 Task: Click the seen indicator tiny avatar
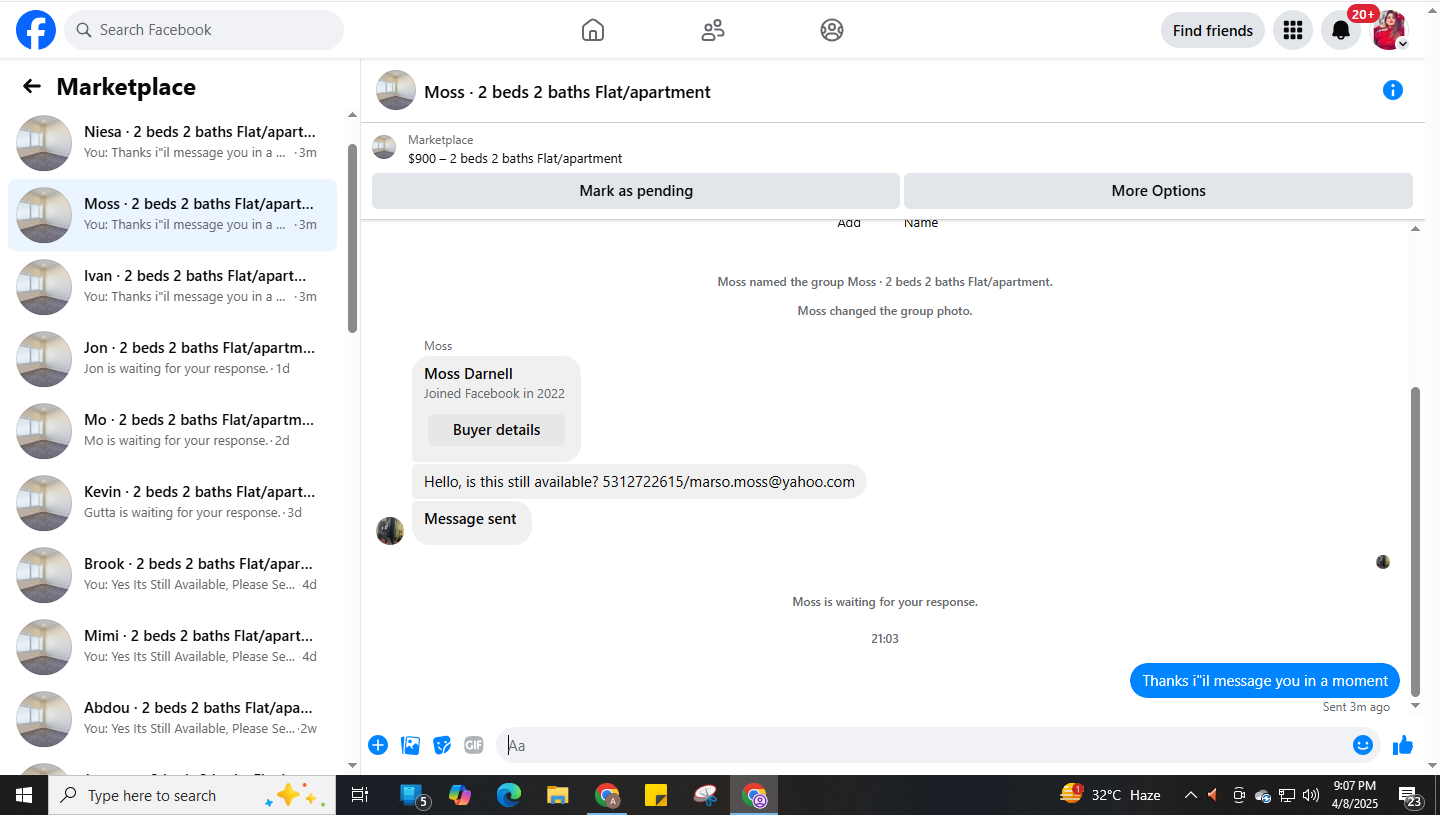1383,562
